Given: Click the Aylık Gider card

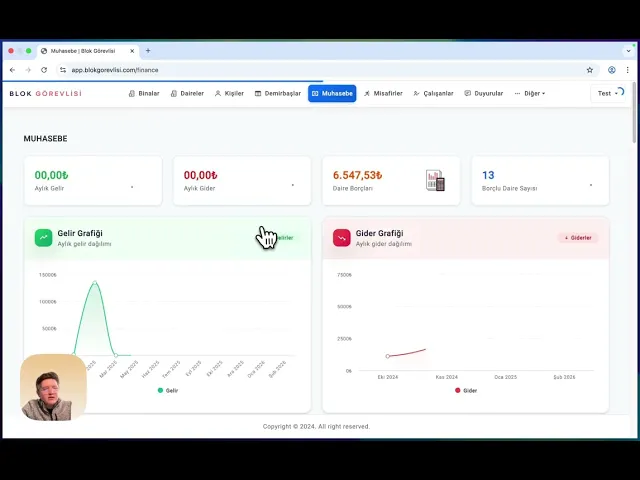Looking at the screenshot, I should 242,181.
